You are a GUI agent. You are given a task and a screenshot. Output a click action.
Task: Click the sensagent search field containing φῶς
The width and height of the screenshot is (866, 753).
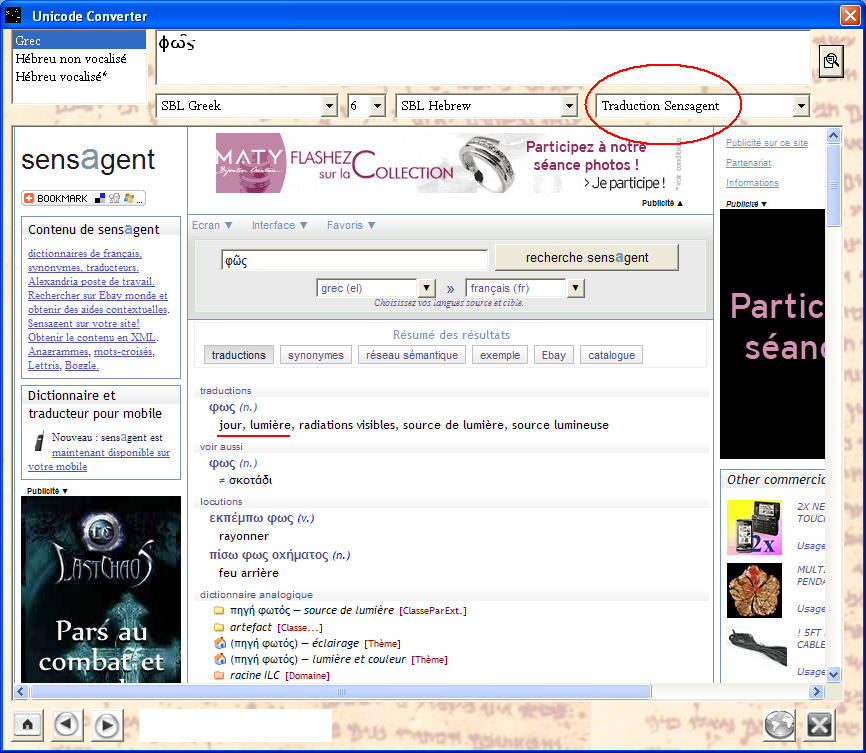355,260
